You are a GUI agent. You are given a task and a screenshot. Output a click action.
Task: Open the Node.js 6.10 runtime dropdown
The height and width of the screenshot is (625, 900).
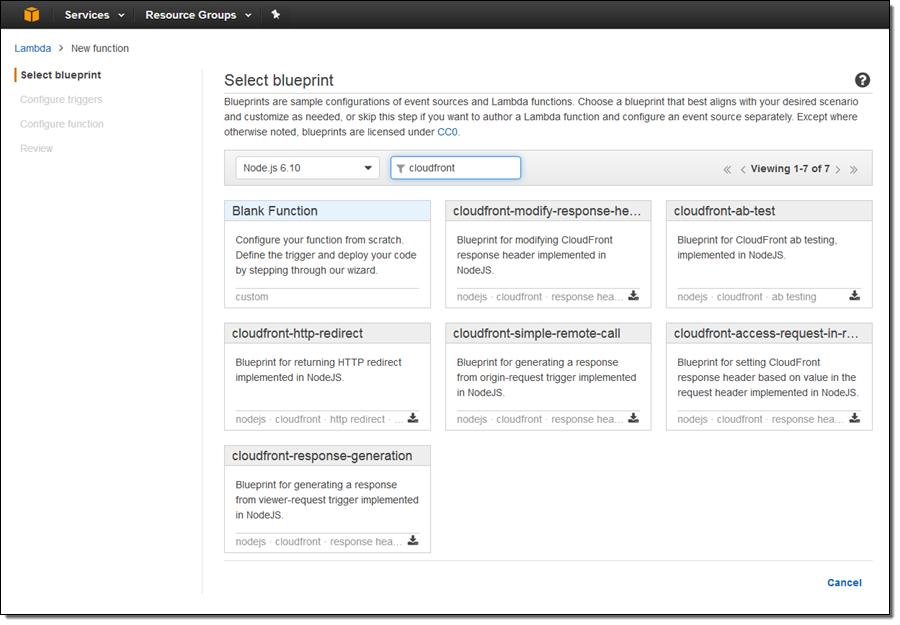click(307, 168)
